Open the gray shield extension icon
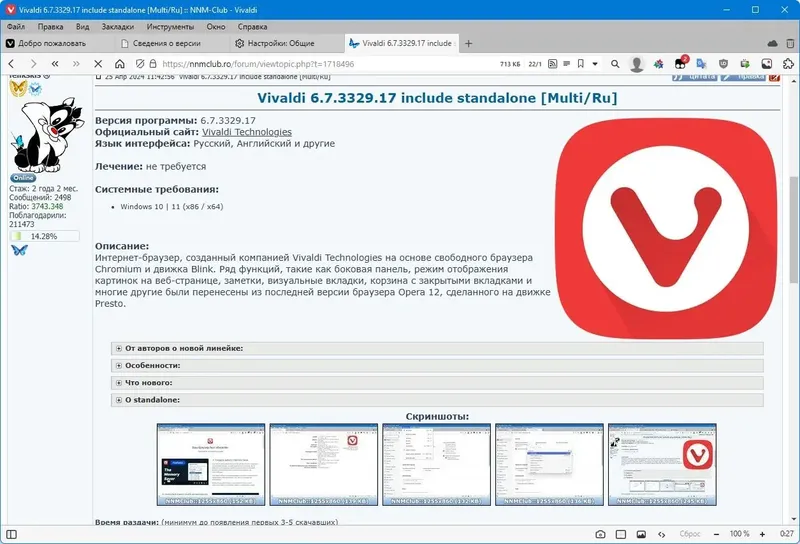This screenshot has height=544, width=800. pyautogui.click(x=723, y=64)
